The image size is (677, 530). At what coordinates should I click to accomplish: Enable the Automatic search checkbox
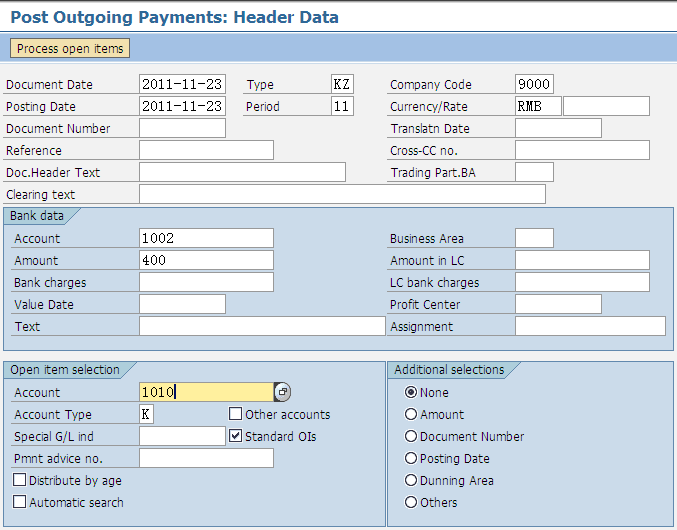(19, 502)
